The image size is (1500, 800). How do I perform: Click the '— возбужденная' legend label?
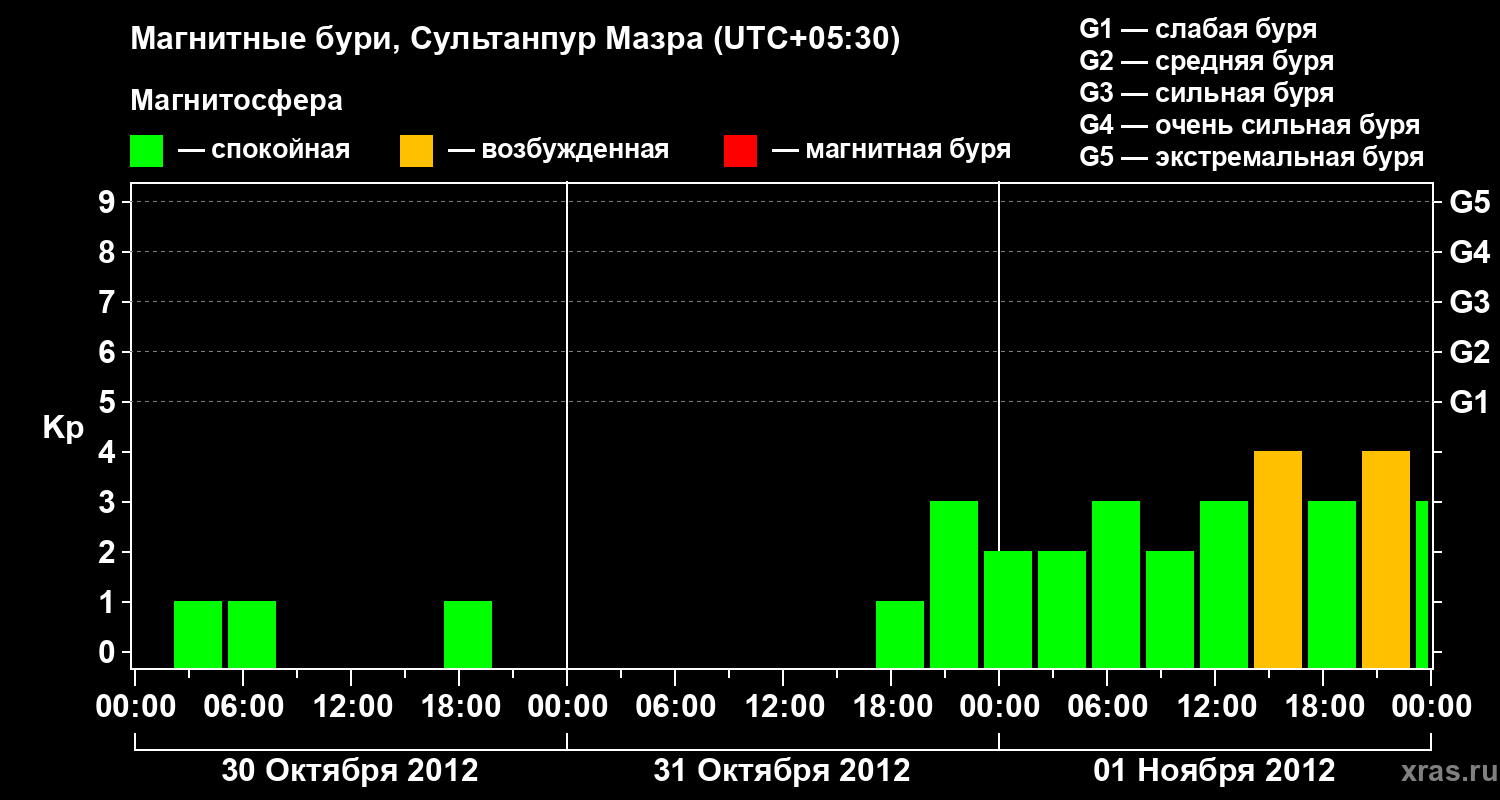click(x=558, y=151)
